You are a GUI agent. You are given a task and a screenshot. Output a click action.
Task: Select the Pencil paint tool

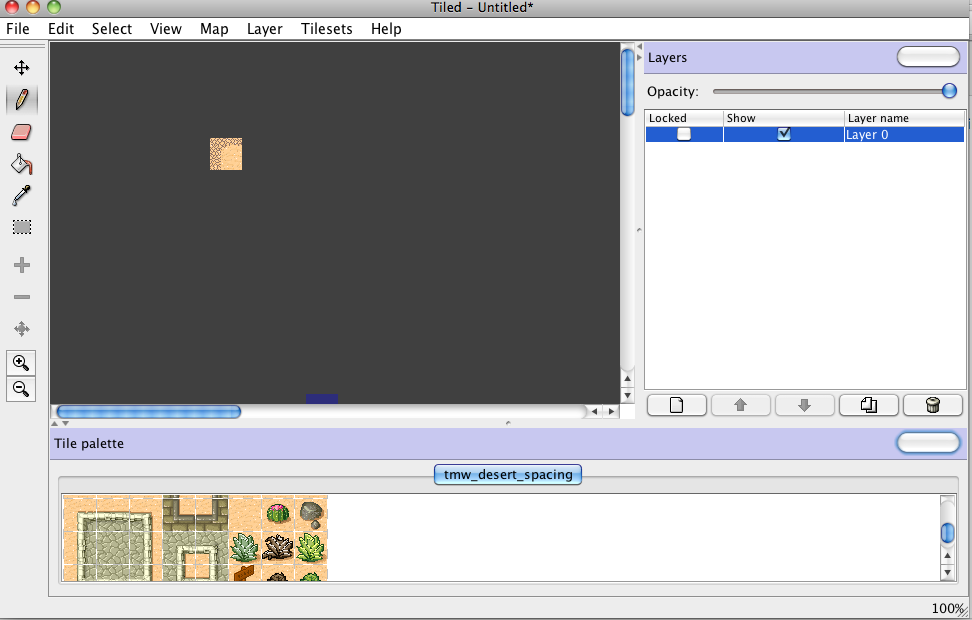pos(22,99)
